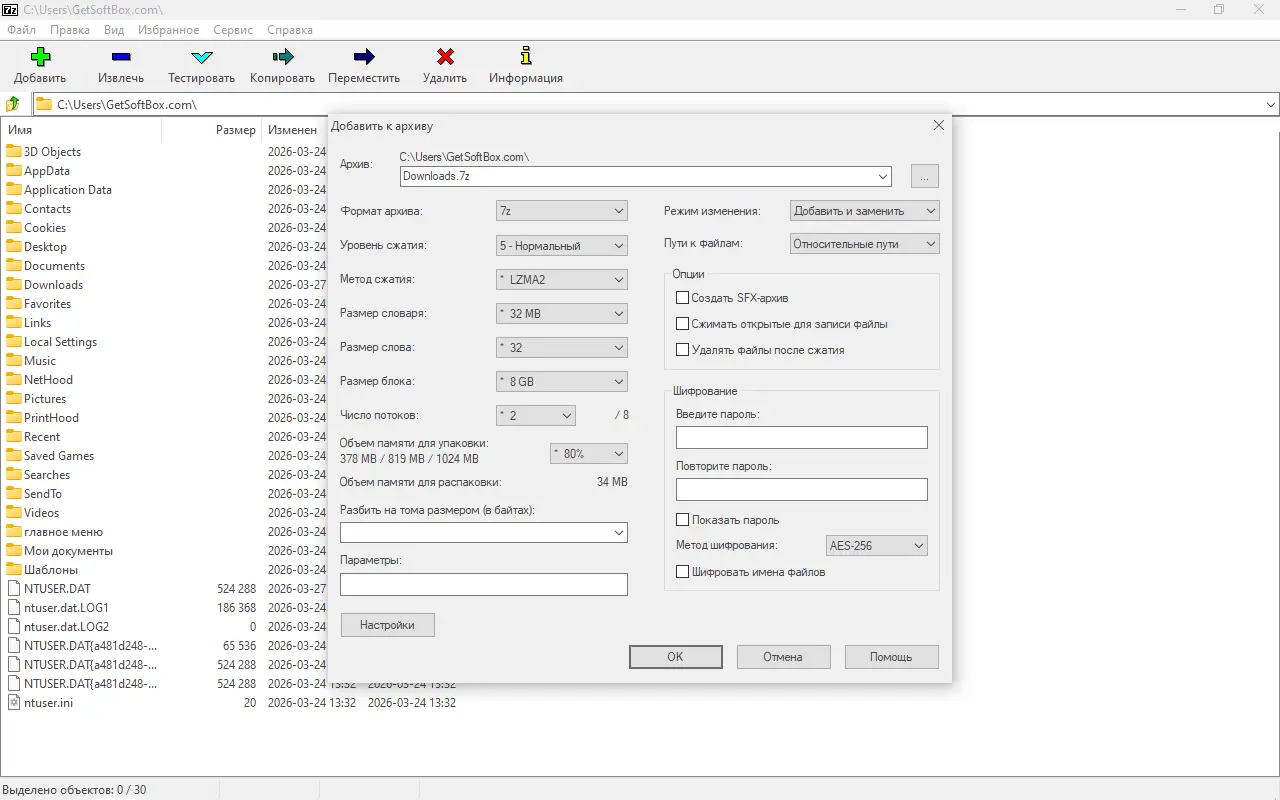Check Удалять файлы после сжатия option
Viewport: 1280px width, 800px height.
[683, 350]
